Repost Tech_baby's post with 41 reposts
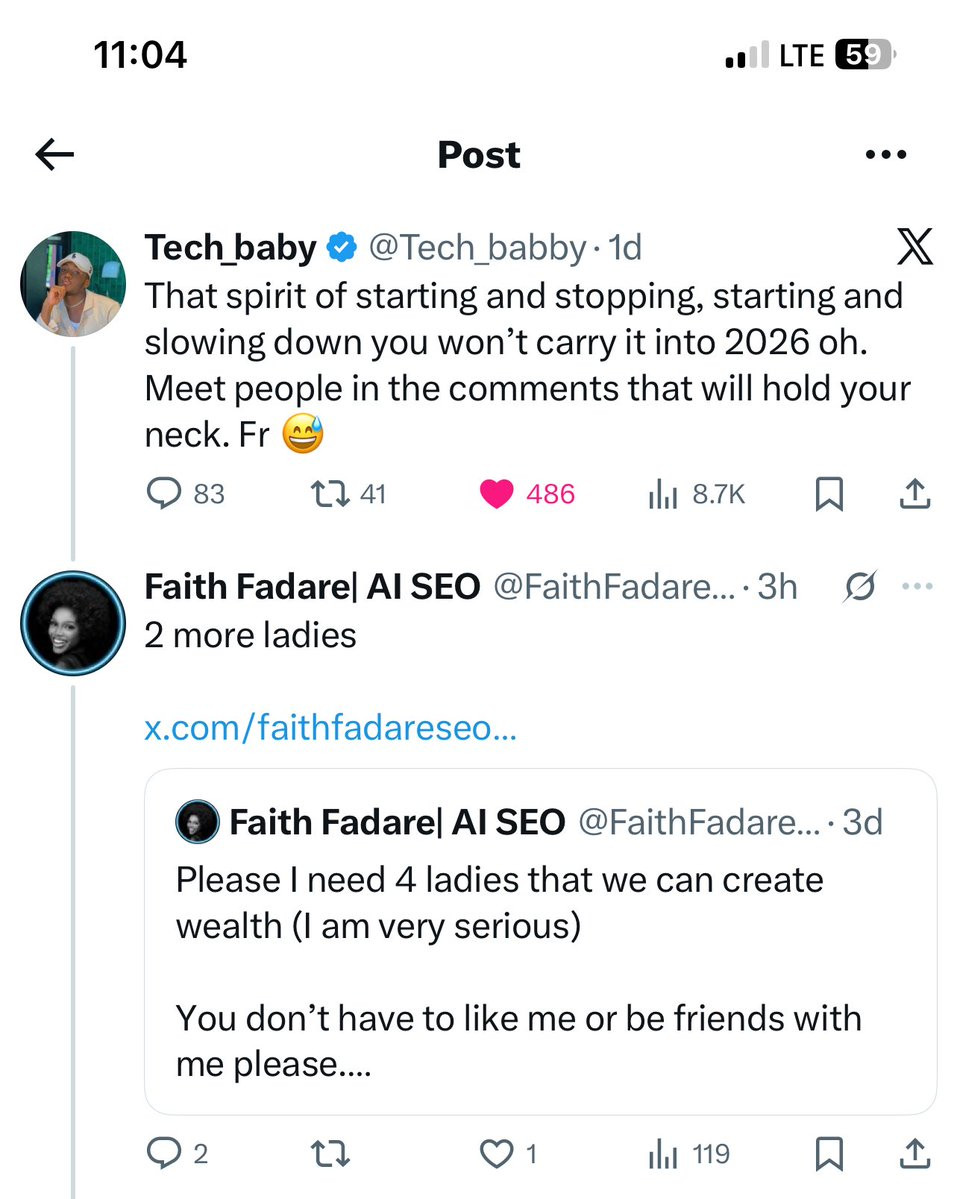Image resolution: width=957 pixels, height=1199 pixels. click(325, 493)
